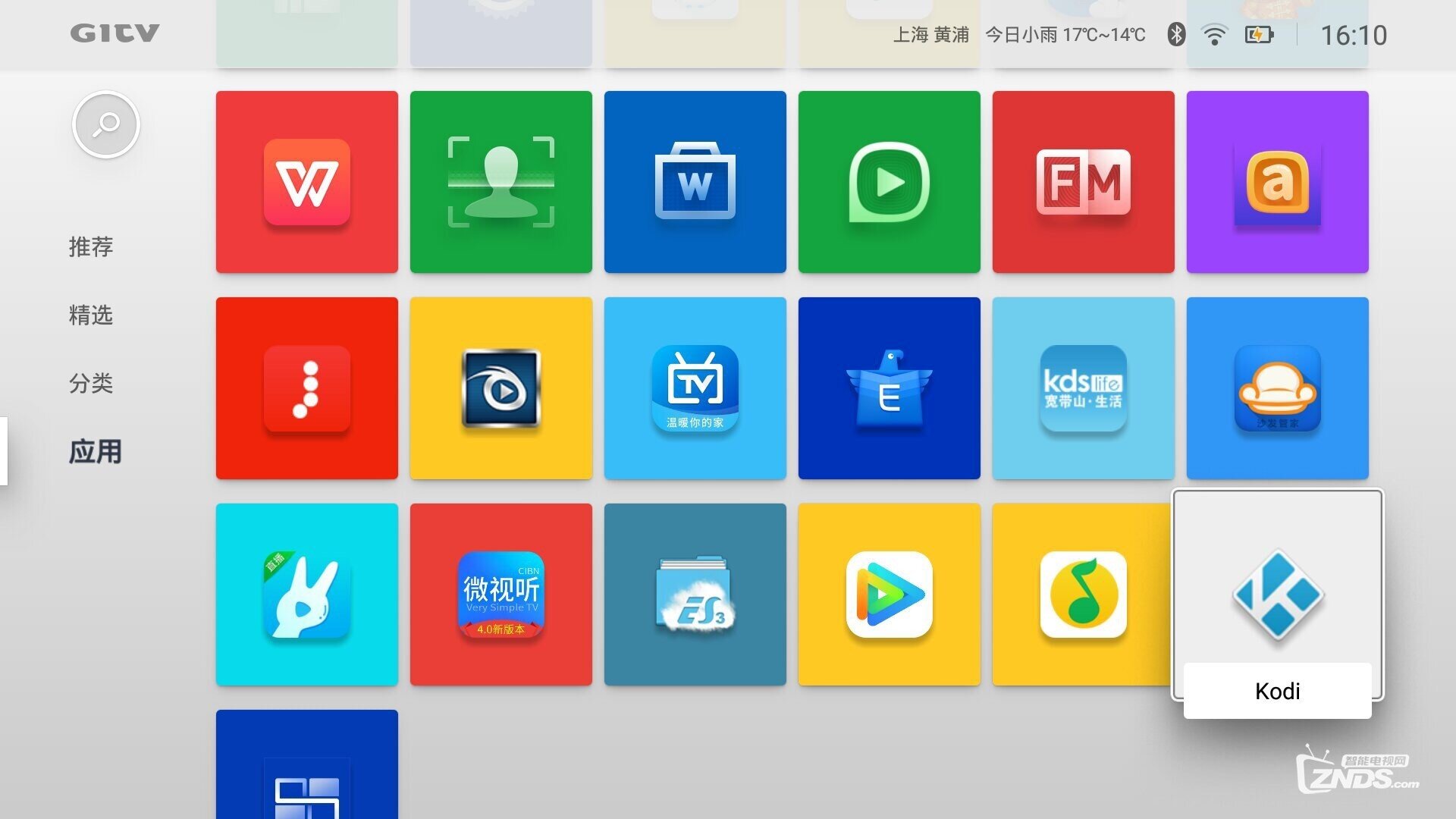Click the Kodi name label

point(1277,691)
